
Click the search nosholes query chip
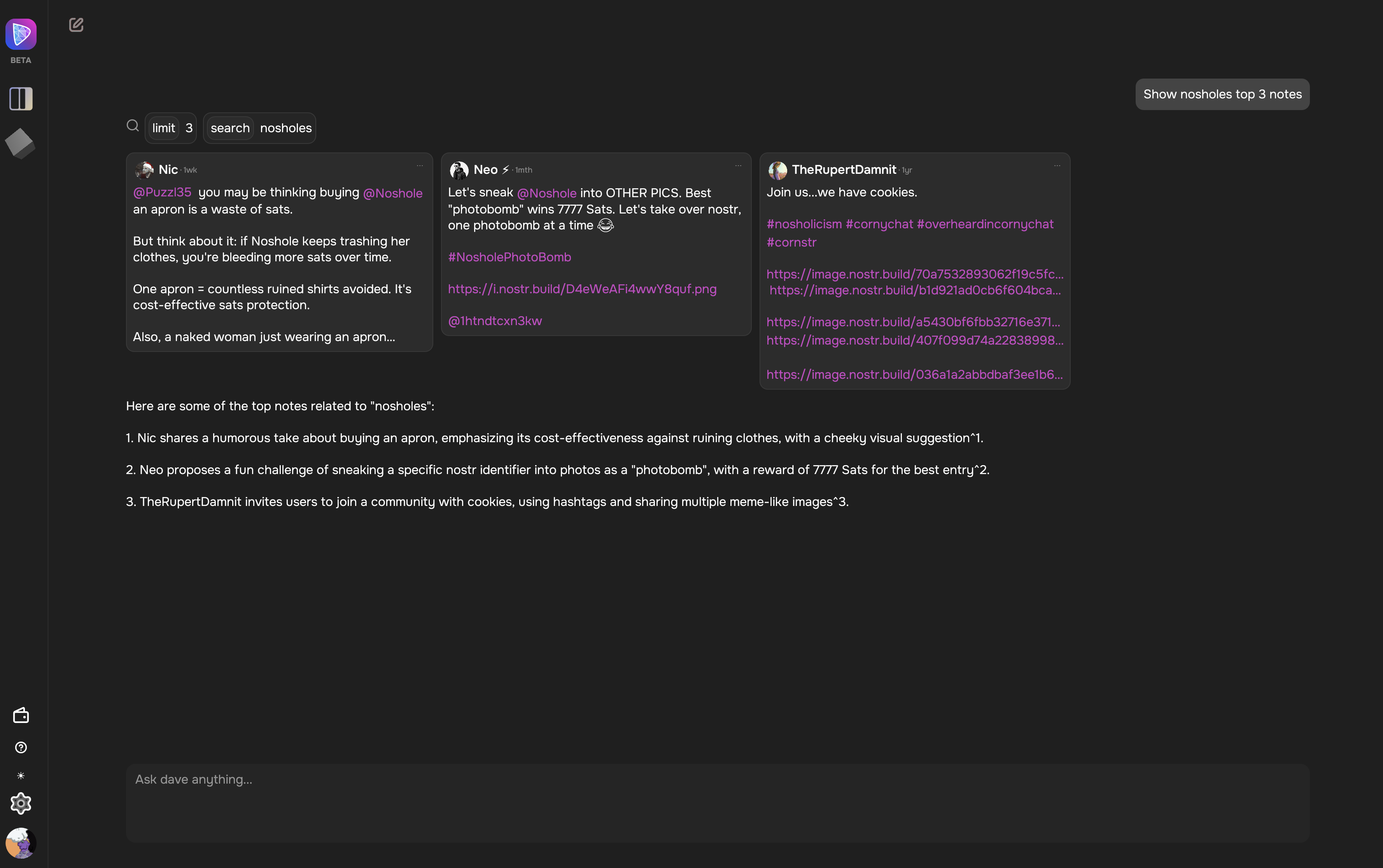pos(259,128)
